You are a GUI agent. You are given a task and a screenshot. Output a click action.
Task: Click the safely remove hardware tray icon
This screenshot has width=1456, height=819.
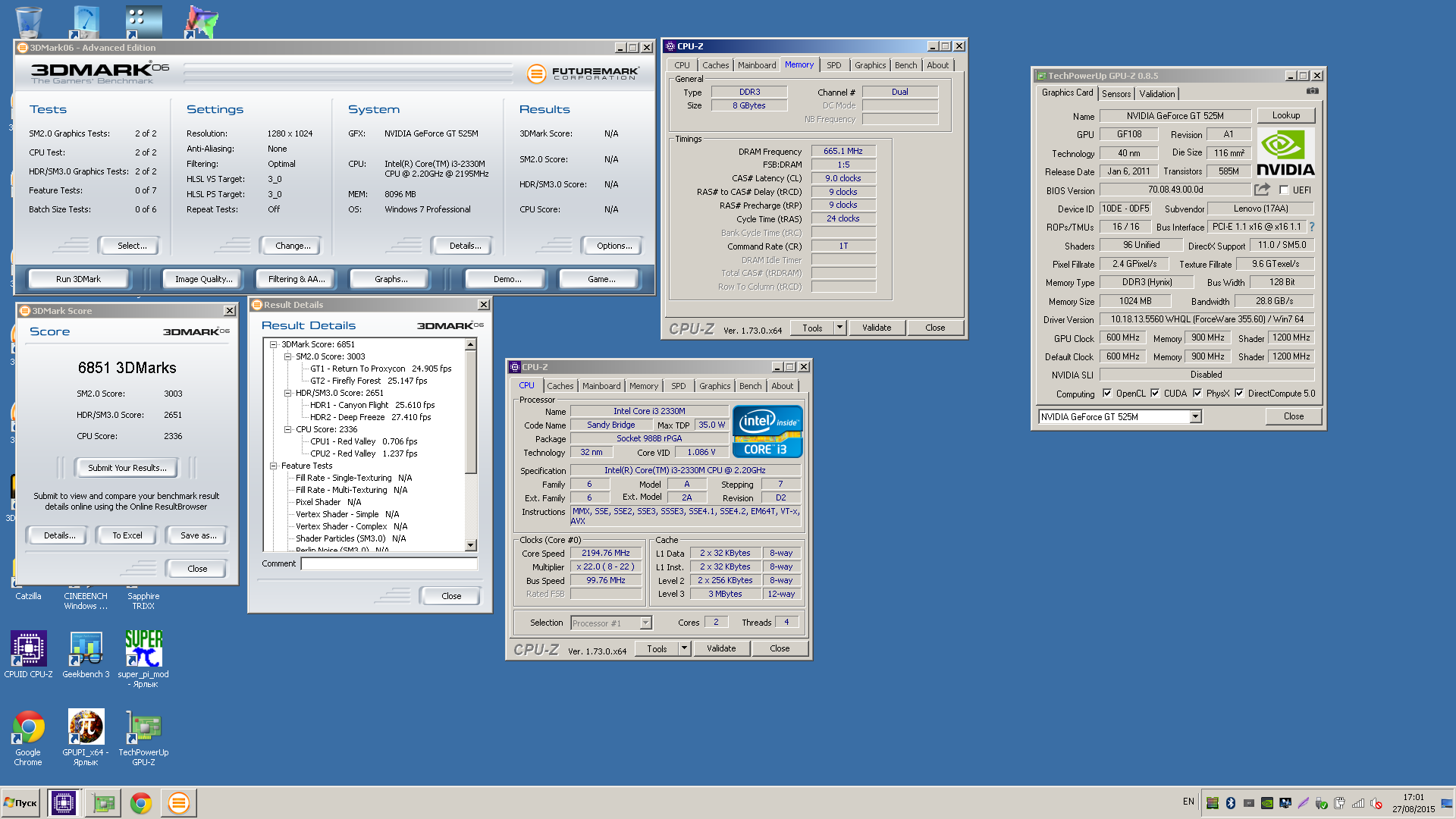coord(1322,802)
